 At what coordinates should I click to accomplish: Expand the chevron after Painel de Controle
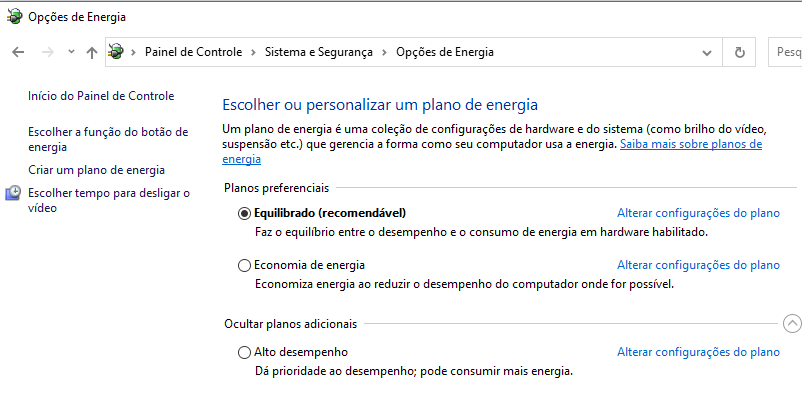point(253,52)
